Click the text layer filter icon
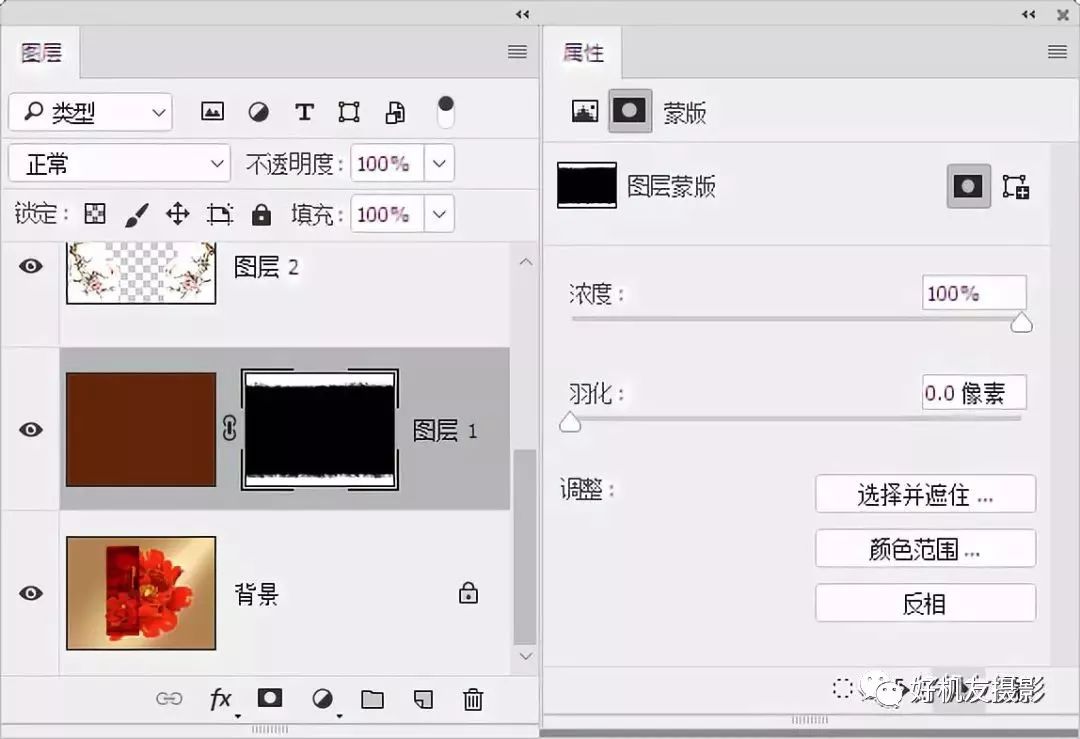Viewport: 1080px width, 739px height. (305, 112)
